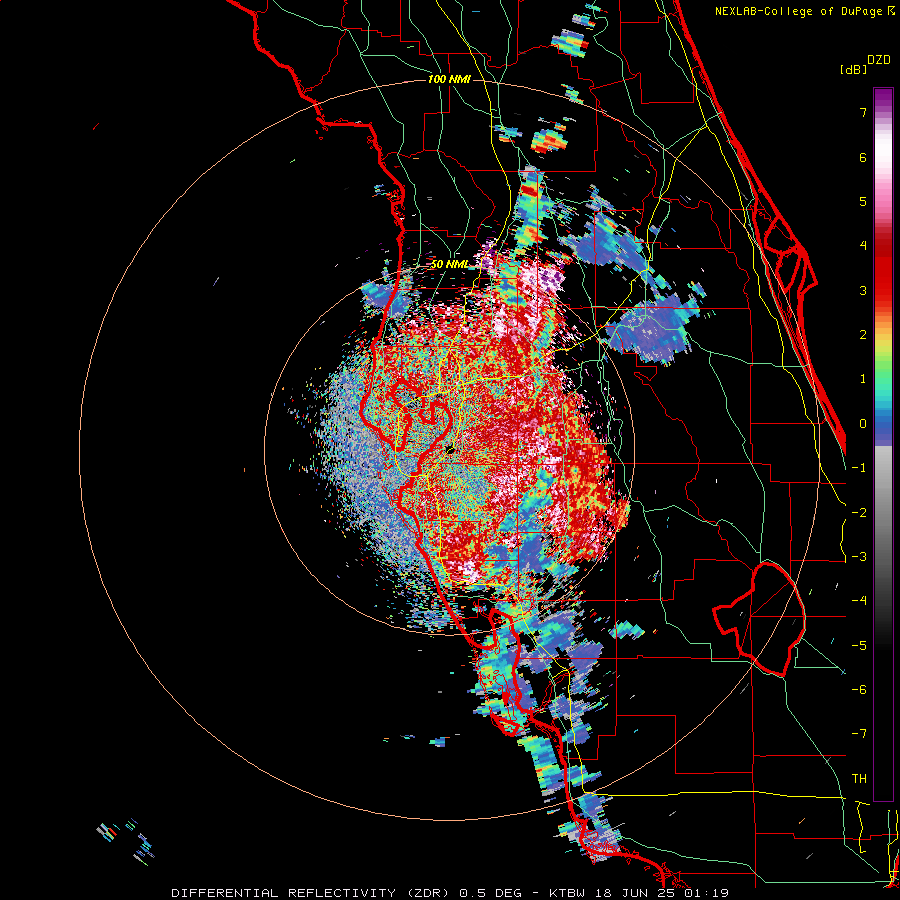Click the TH threshold label on the scale

point(859,779)
